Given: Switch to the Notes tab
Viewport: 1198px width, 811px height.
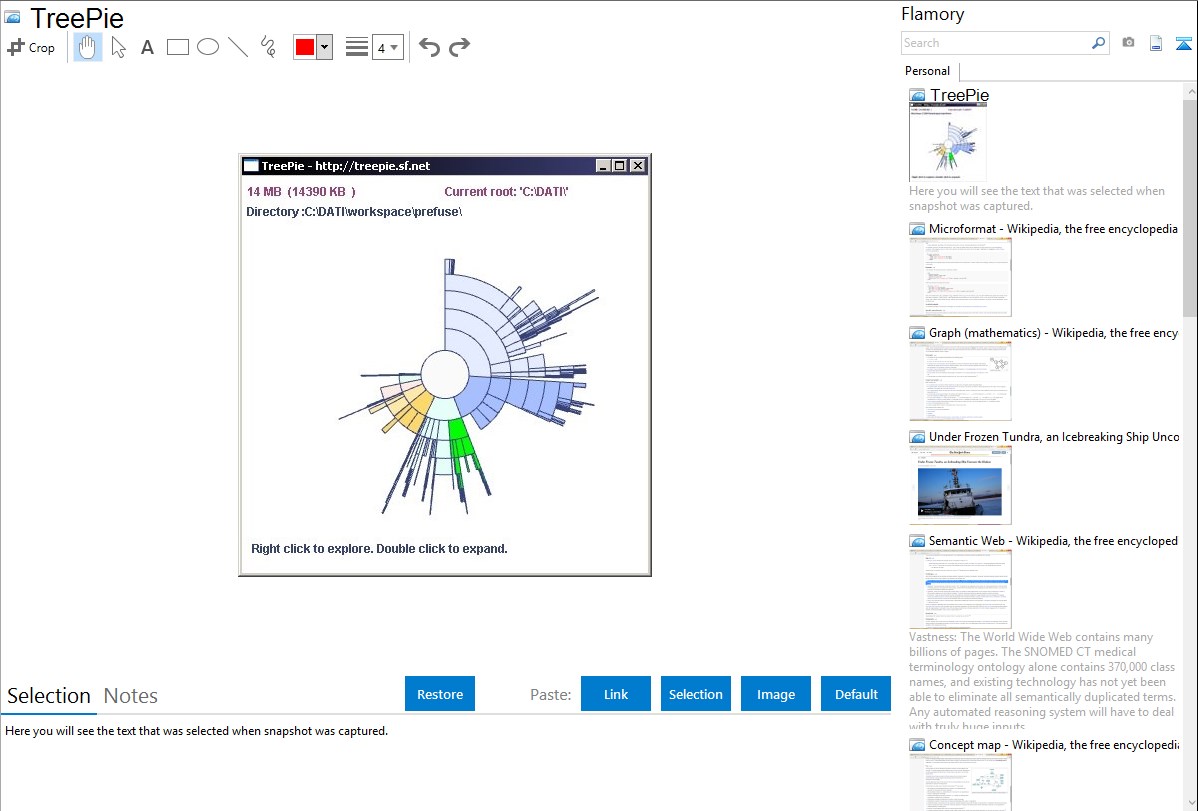Looking at the screenshot, I should tap(131, 696).
